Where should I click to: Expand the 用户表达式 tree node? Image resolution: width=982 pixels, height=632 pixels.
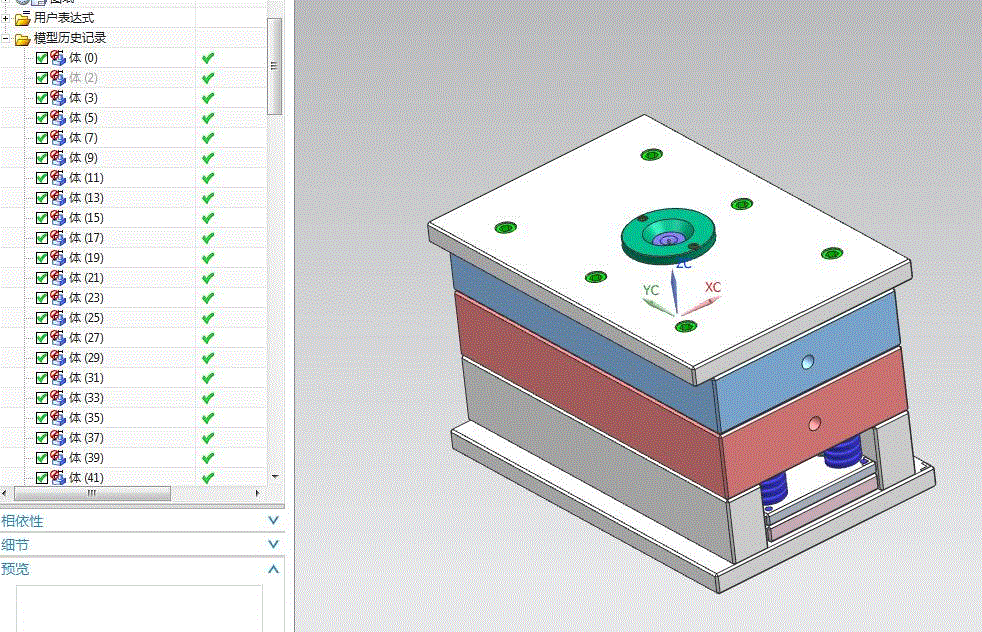coord(5,18)
